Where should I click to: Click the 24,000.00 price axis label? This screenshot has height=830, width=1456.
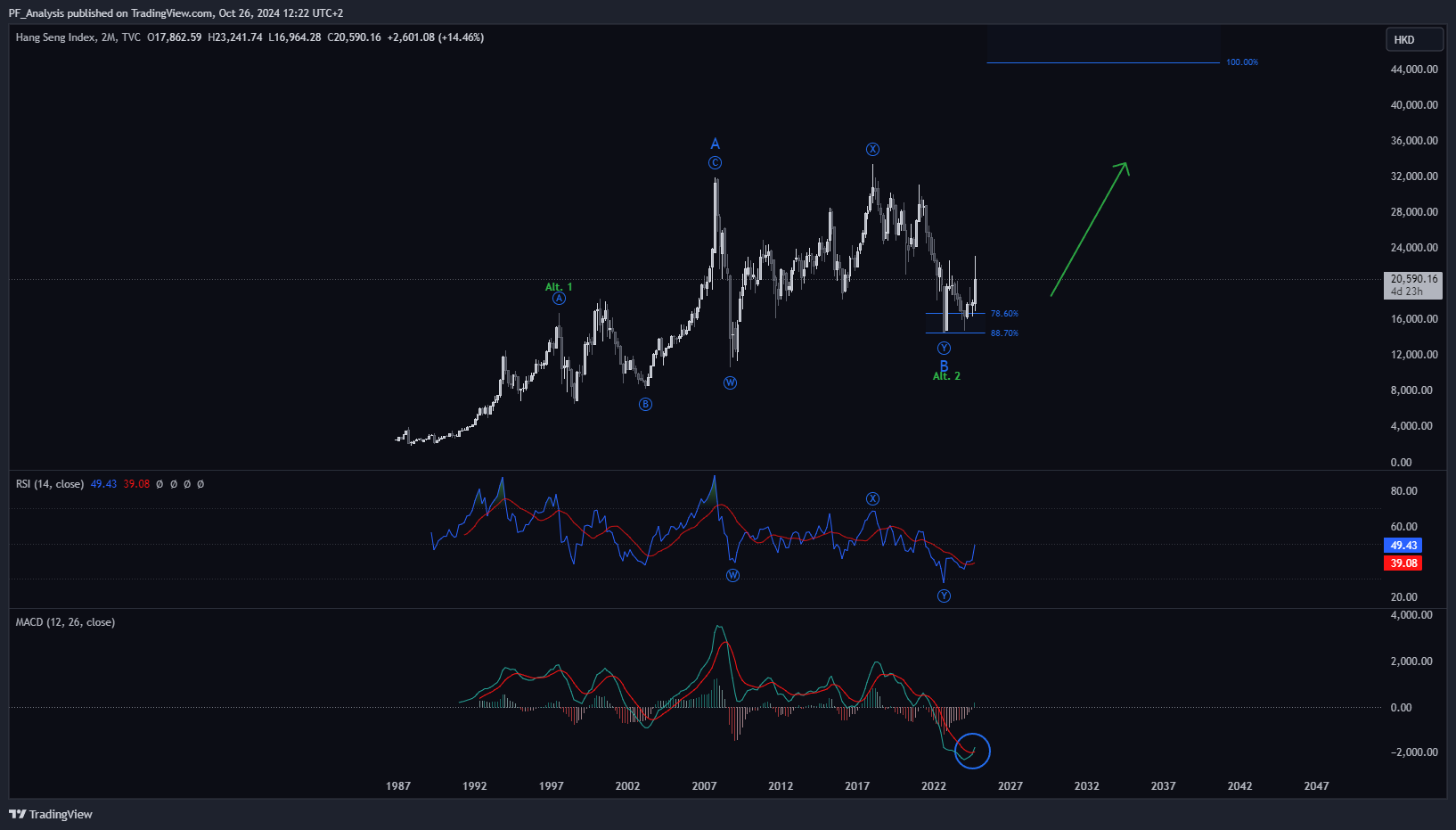[x=1414, y=248]
